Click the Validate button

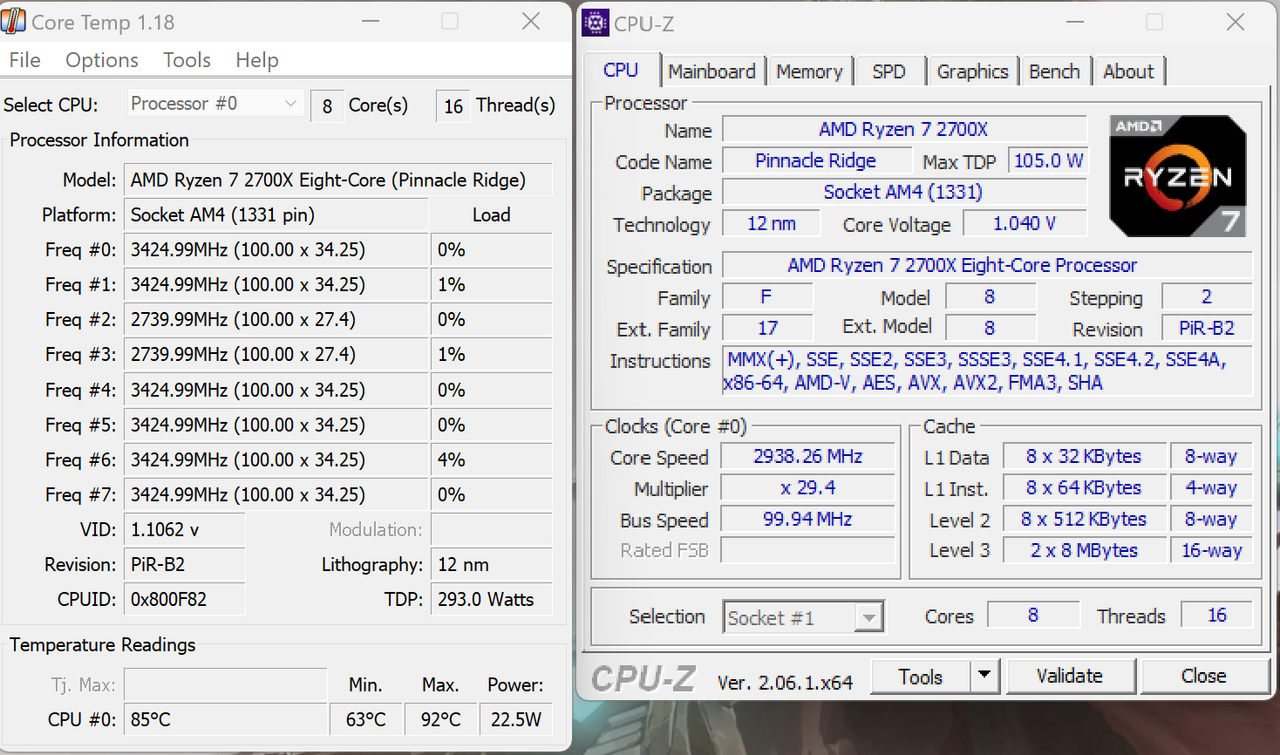[1070, 676]
